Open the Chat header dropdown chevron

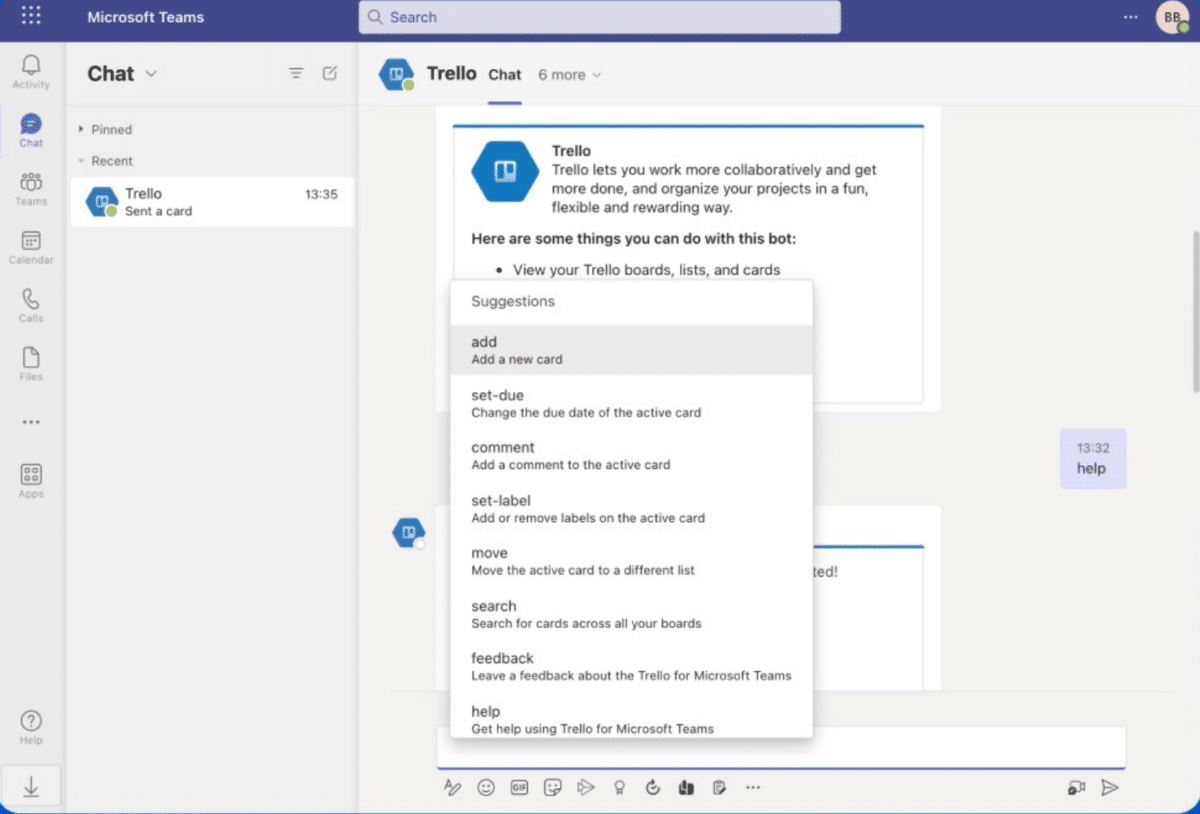152,73
